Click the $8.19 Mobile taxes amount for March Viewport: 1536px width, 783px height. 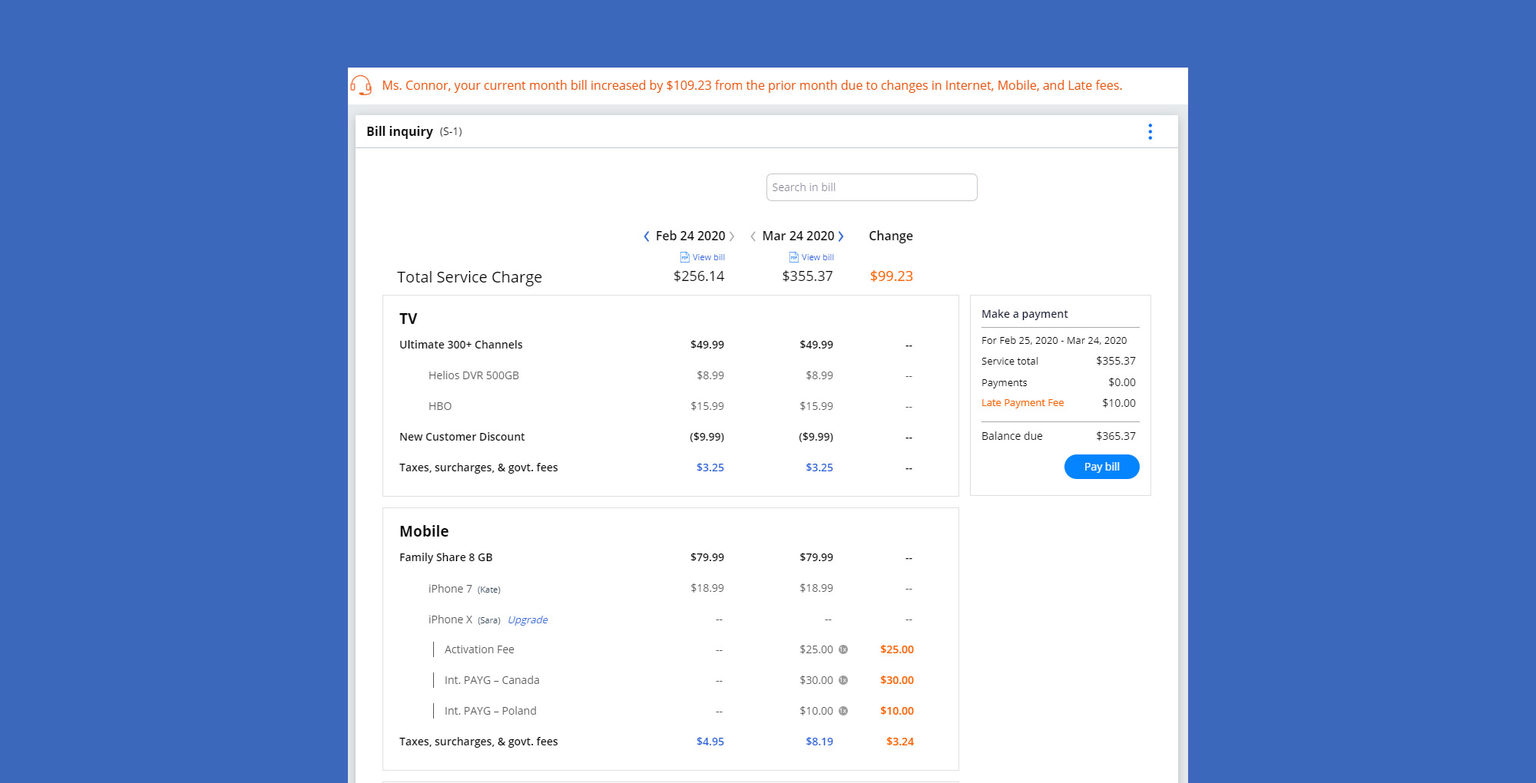819,741
